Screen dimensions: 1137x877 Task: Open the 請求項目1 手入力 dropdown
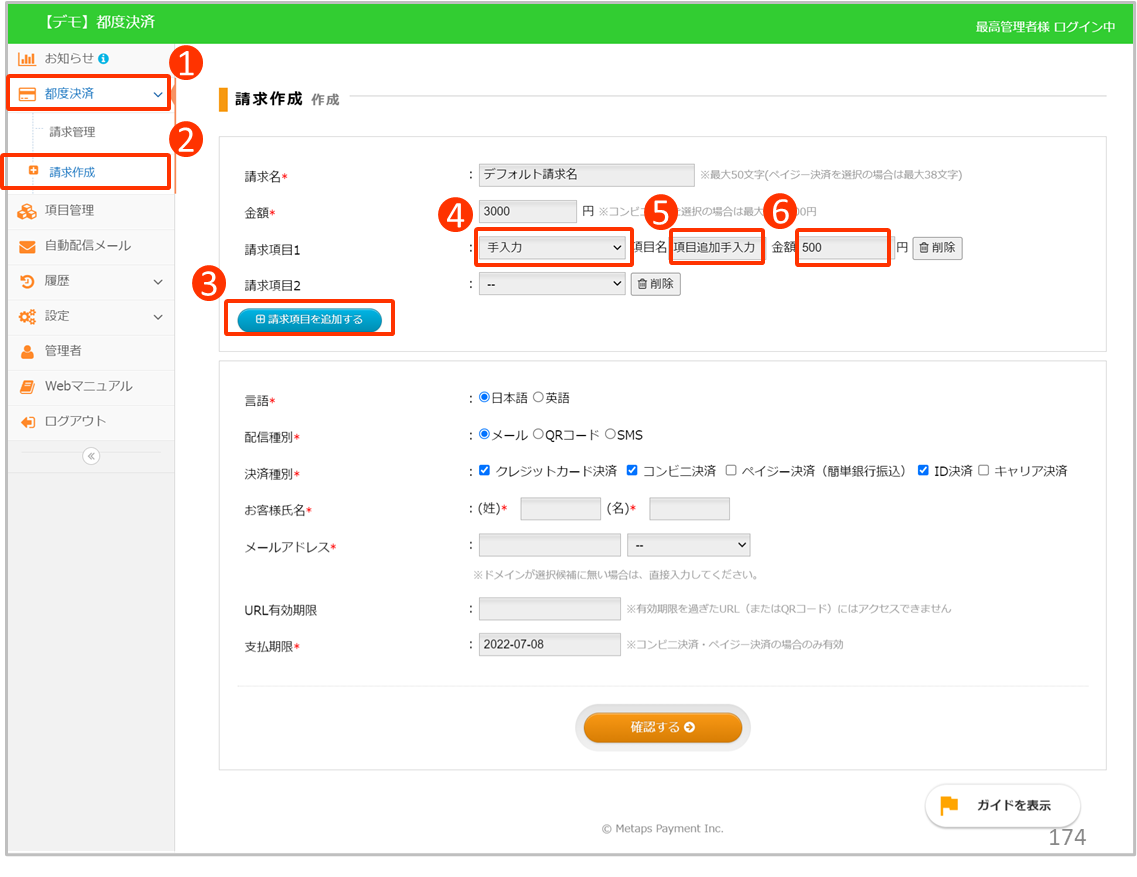point(553,247)
